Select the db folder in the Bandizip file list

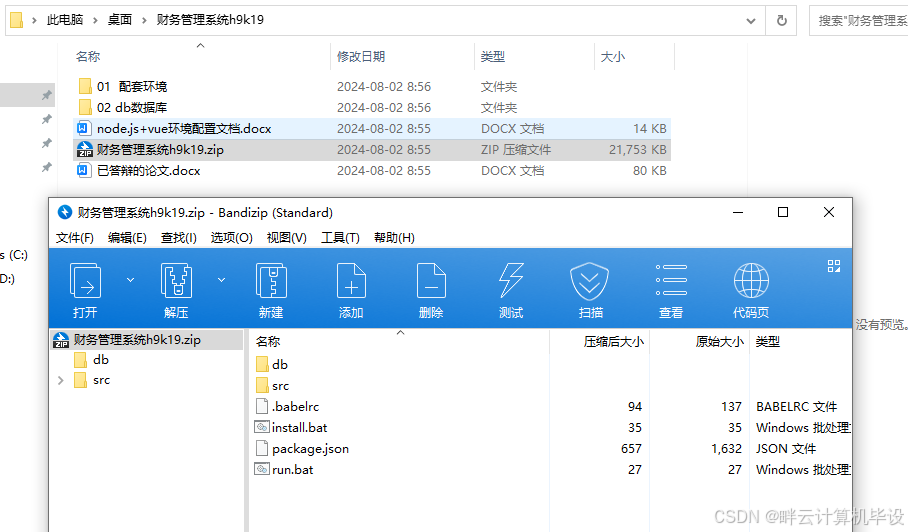point(272,365)
